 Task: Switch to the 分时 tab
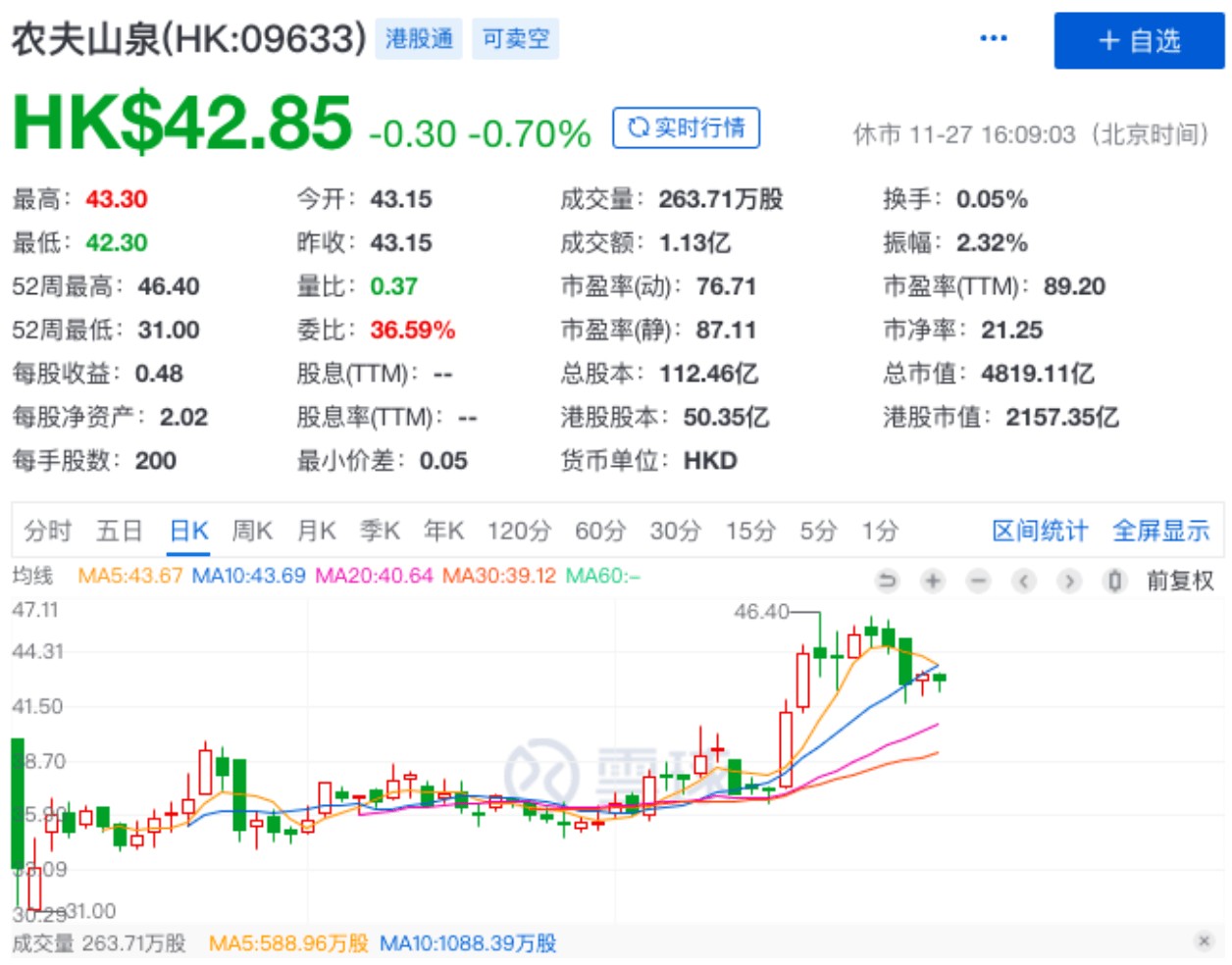(48, 532)
